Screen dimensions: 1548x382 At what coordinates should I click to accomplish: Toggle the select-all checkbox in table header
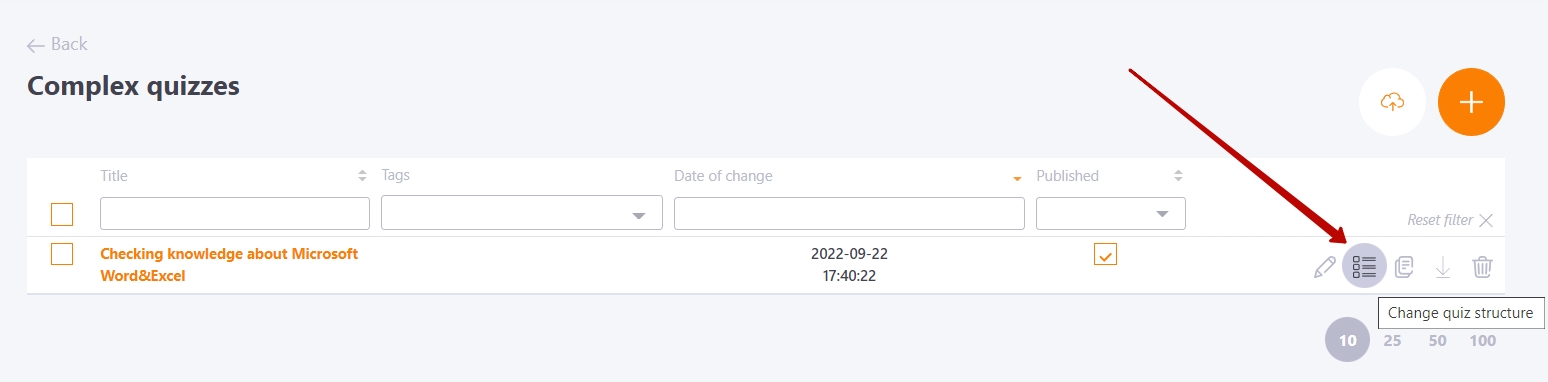point(62,214)
